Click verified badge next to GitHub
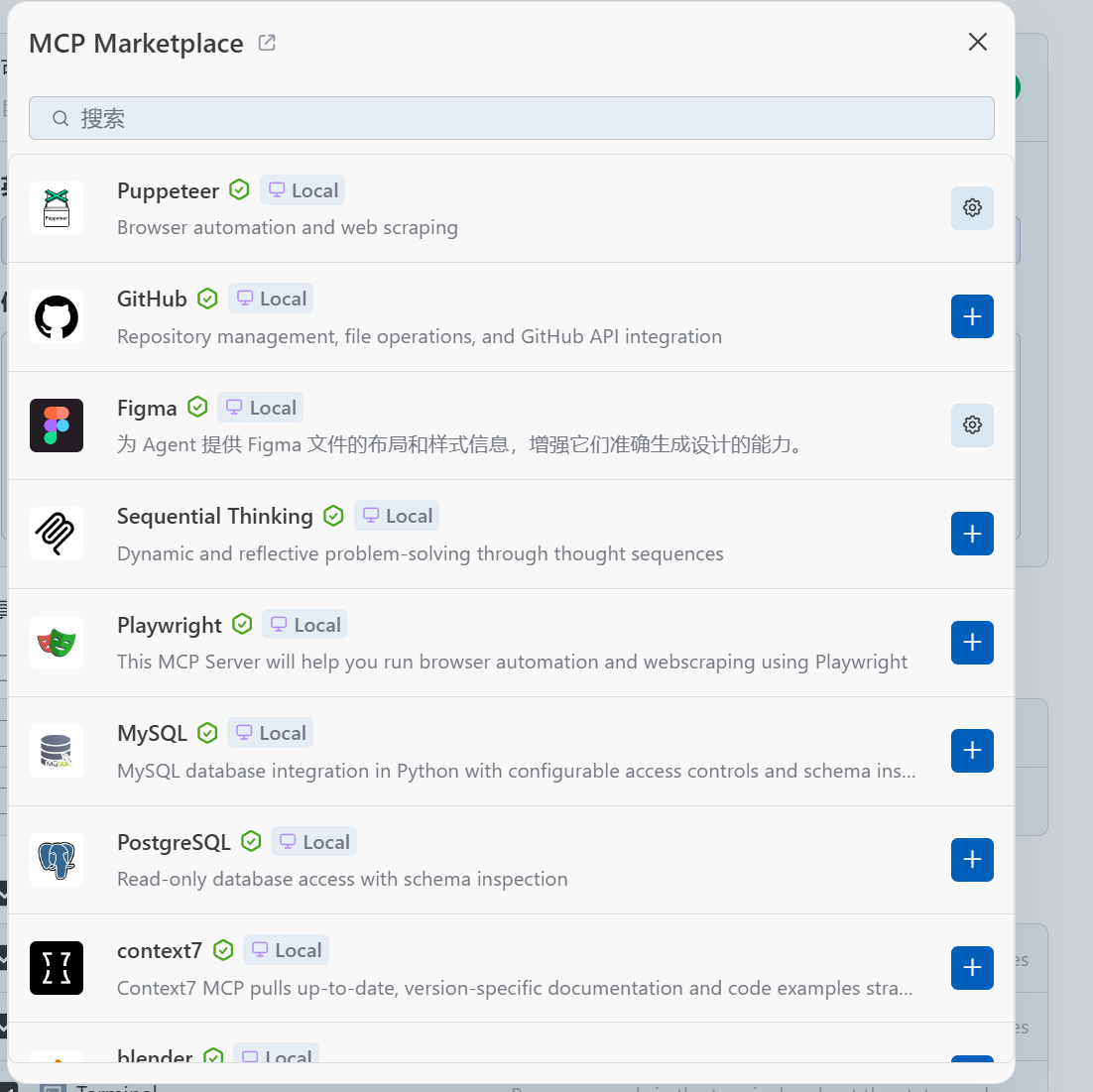This screenshot has height=1092, width=1093. click(207, 299)
